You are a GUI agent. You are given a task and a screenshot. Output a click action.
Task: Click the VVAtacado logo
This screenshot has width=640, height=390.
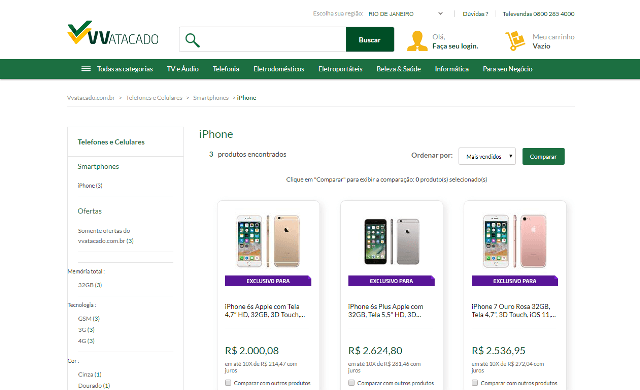pyautogui.click(x=113, y=33)
